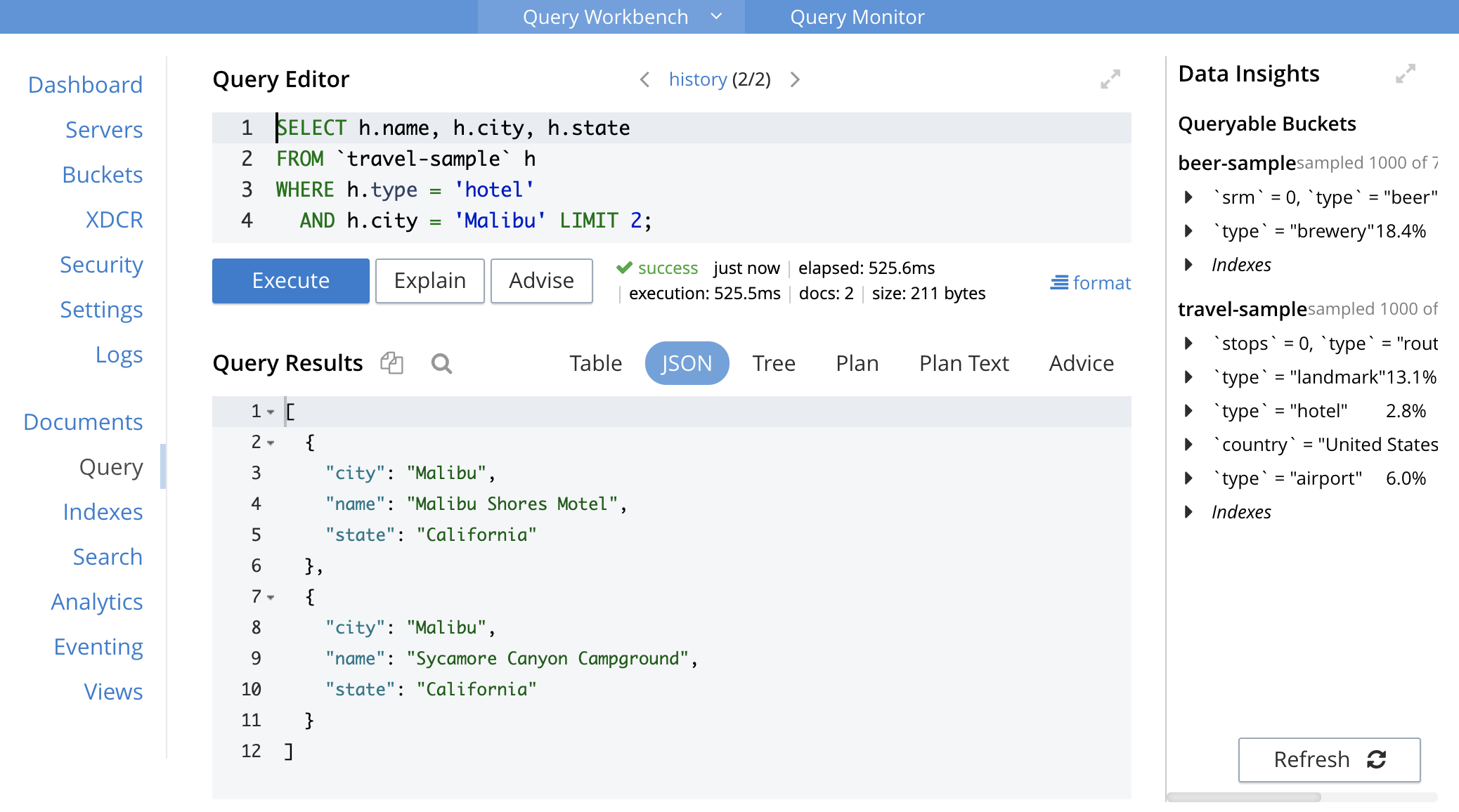Open the Query Workbench dropdown

click(716, 16)
